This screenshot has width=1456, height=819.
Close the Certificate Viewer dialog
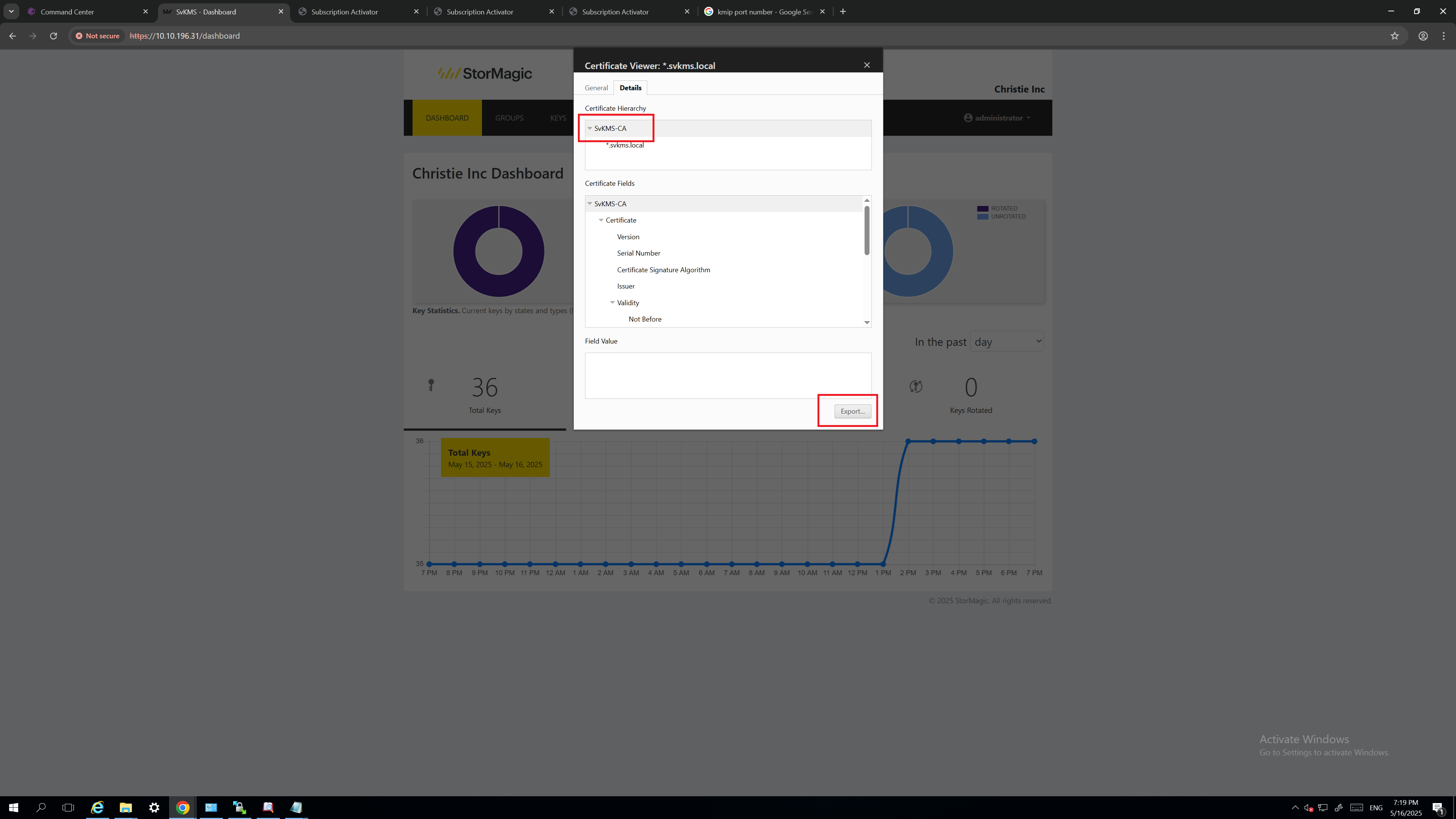coord(866,65)
